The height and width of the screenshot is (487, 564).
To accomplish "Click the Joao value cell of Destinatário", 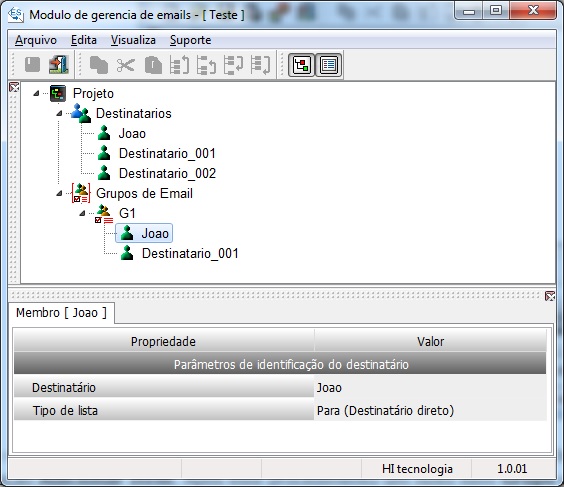I will pyautogui.click(x=430, y=387).
